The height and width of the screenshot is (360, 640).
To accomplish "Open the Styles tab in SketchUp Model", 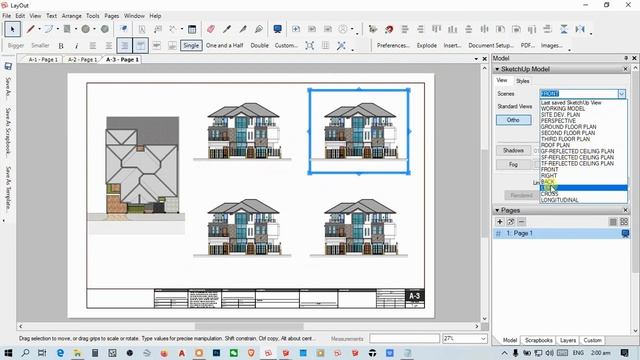I will click(x=522, y=81).
